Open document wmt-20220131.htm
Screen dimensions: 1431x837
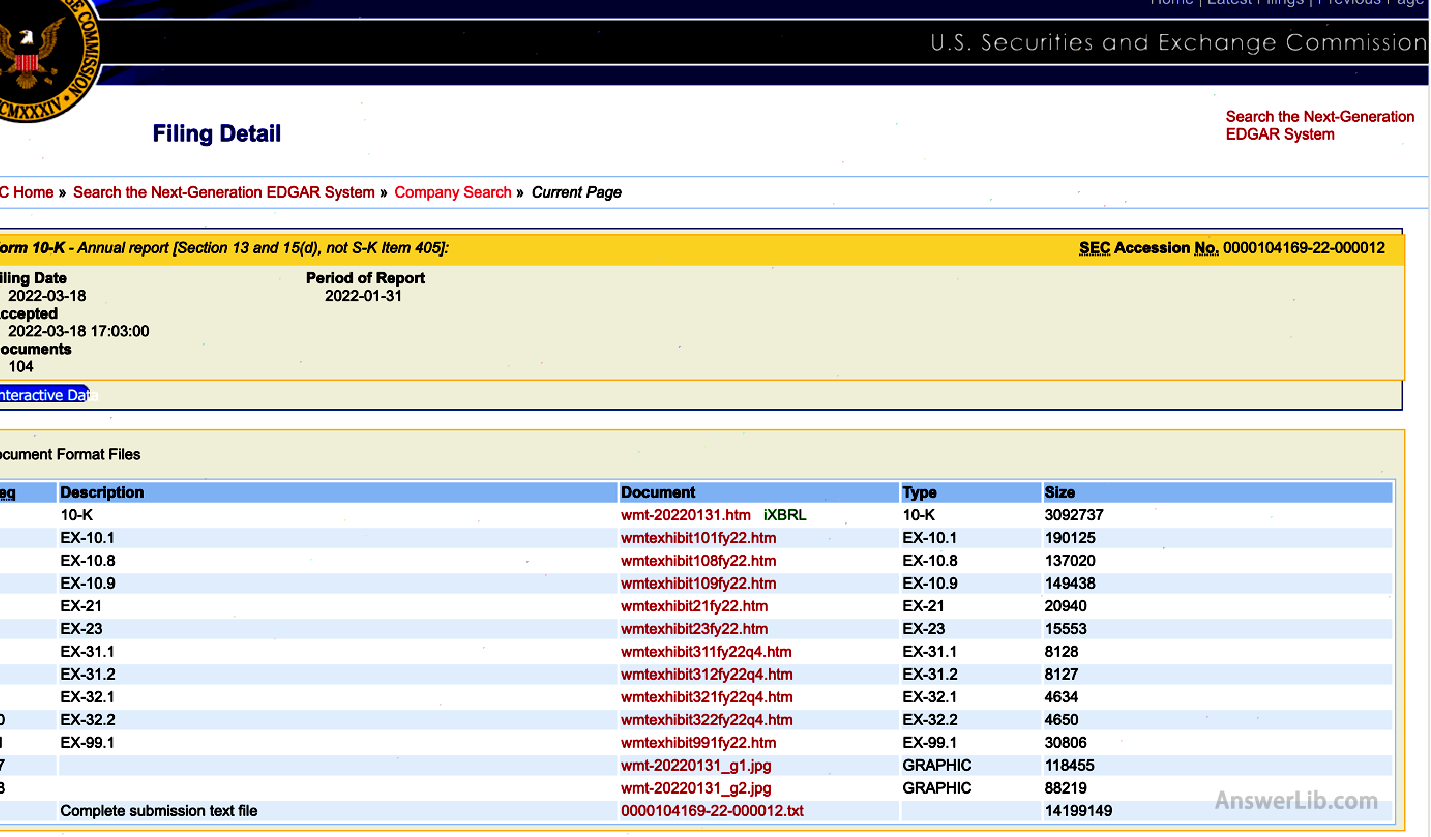pyautogui.click(x=686, y=515)
